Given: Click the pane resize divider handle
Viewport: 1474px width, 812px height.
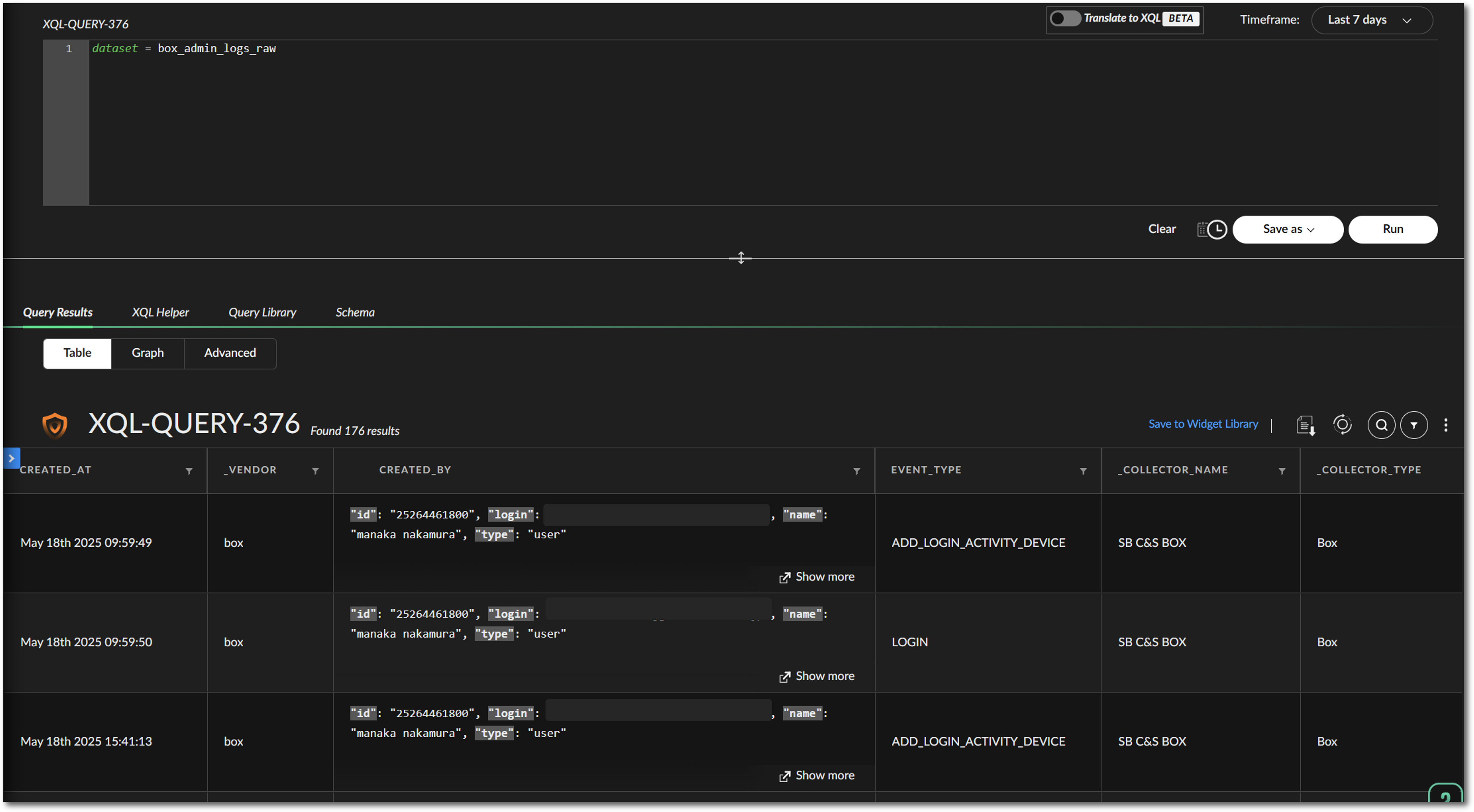Looking at the screenshot, I should [740, 258].
